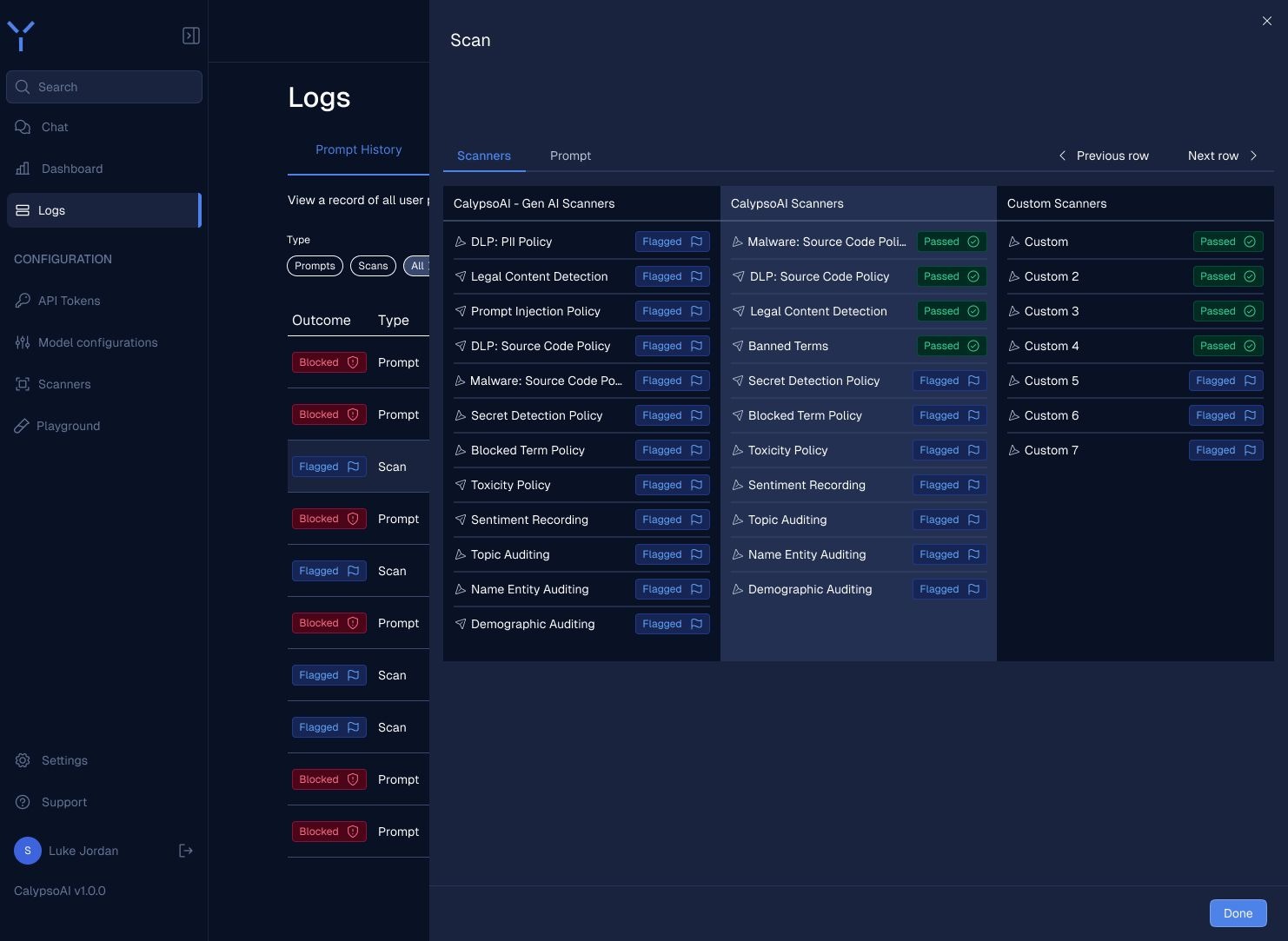Viewport: 1288px width, 941px height.
Task: Open Scanners from sidebar
Action: (x=64, y=384)
